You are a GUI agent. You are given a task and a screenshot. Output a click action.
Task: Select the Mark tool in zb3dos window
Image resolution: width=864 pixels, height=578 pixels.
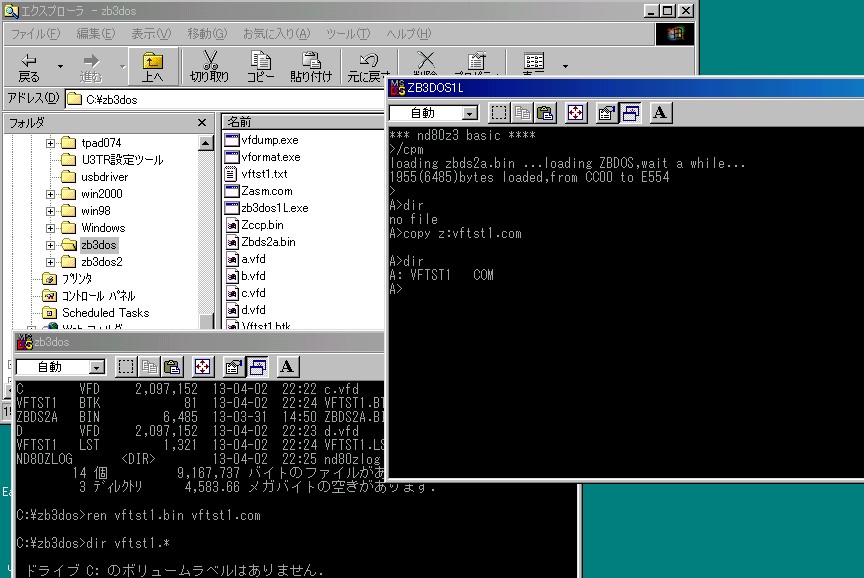coord(126,367)
